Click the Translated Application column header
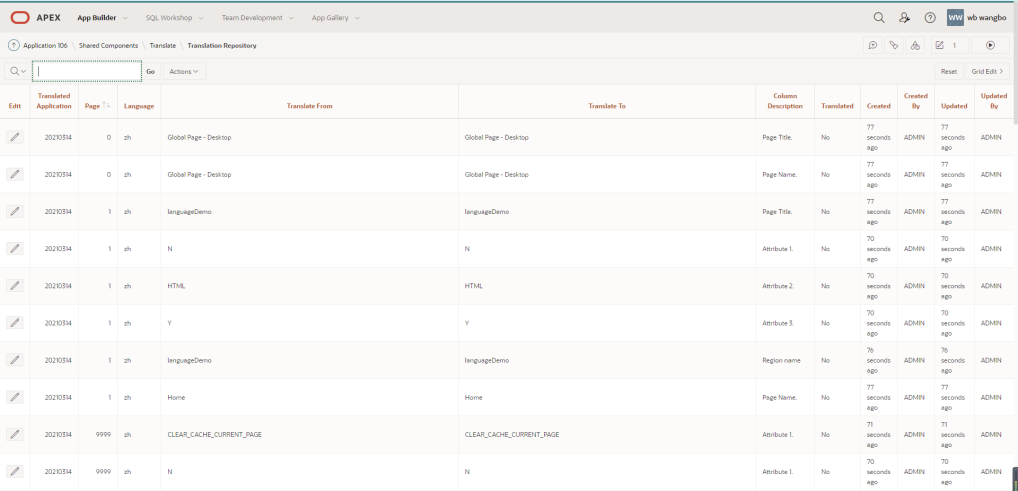Screen dimensions: 1018x491 tap(54, 101)
